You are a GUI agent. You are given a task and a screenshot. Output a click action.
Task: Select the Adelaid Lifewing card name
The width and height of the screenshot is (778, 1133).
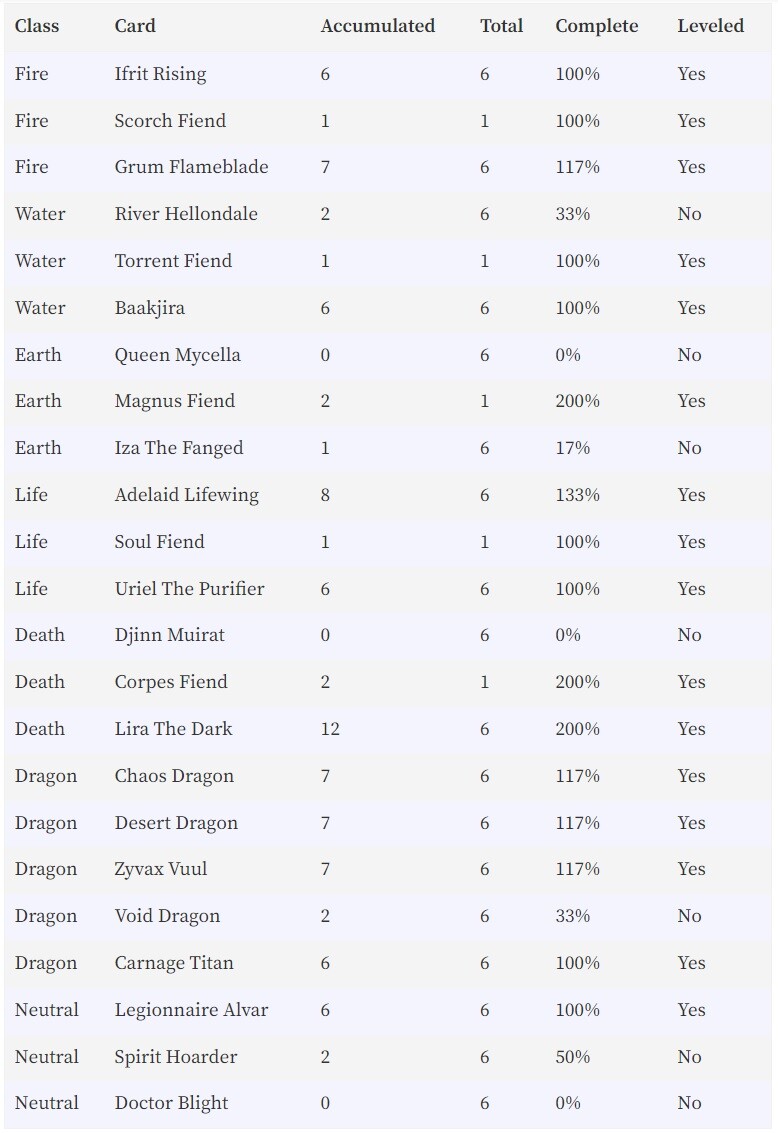pyautogui.click(x=186, y=496)
